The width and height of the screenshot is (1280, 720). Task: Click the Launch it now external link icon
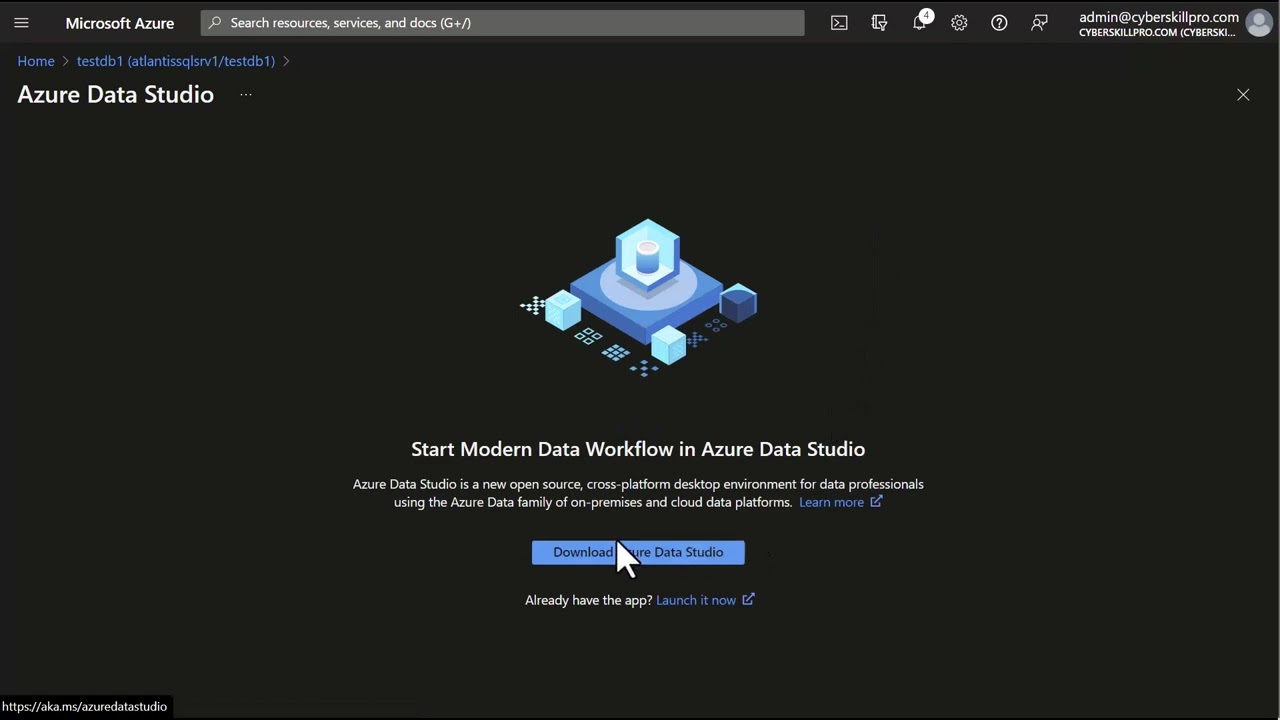click(x=748, y=600)
